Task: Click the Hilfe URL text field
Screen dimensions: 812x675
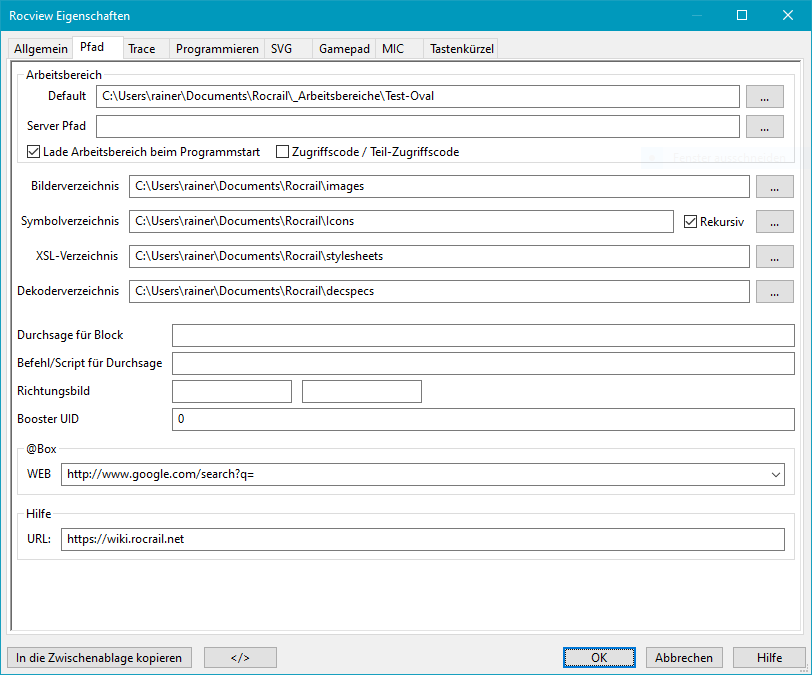Action: tap(422, 539)
